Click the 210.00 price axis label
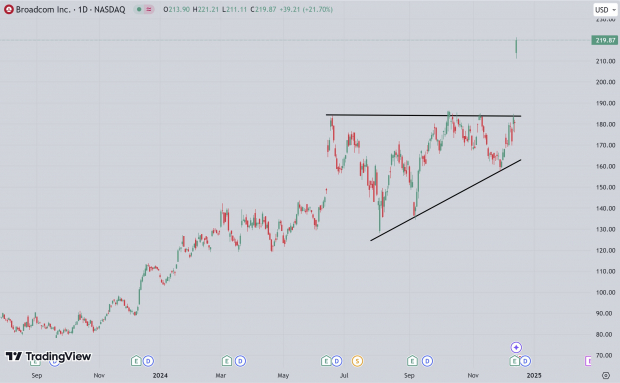 point(605,61)
